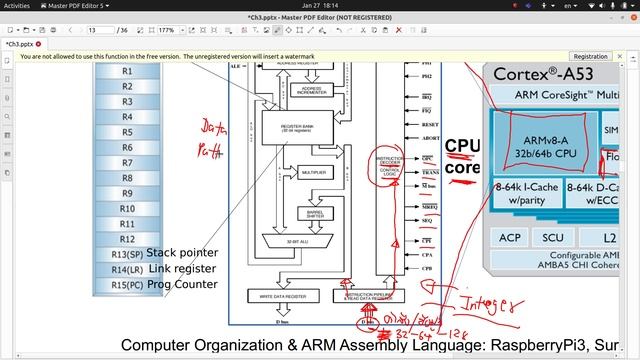Open a file with the folder icon
This screenshot has width=640, height=360.
[26, 30]
